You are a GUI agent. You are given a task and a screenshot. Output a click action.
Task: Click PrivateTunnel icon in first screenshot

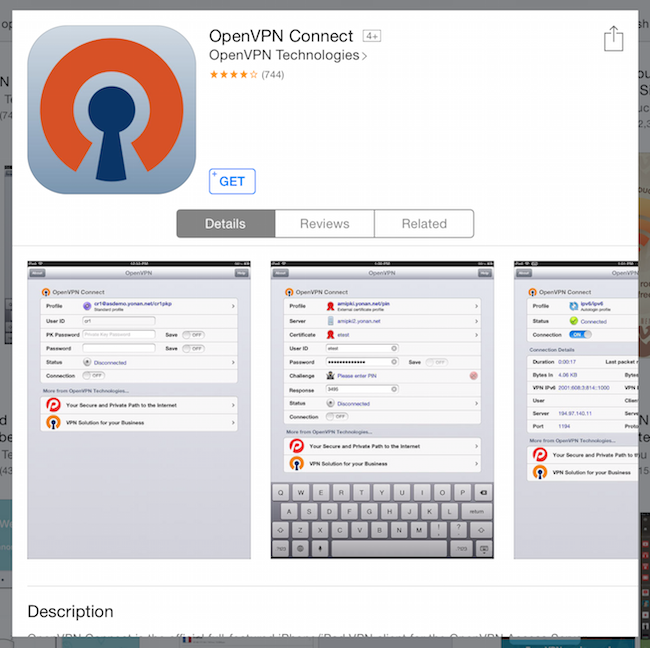coord(53,405)
